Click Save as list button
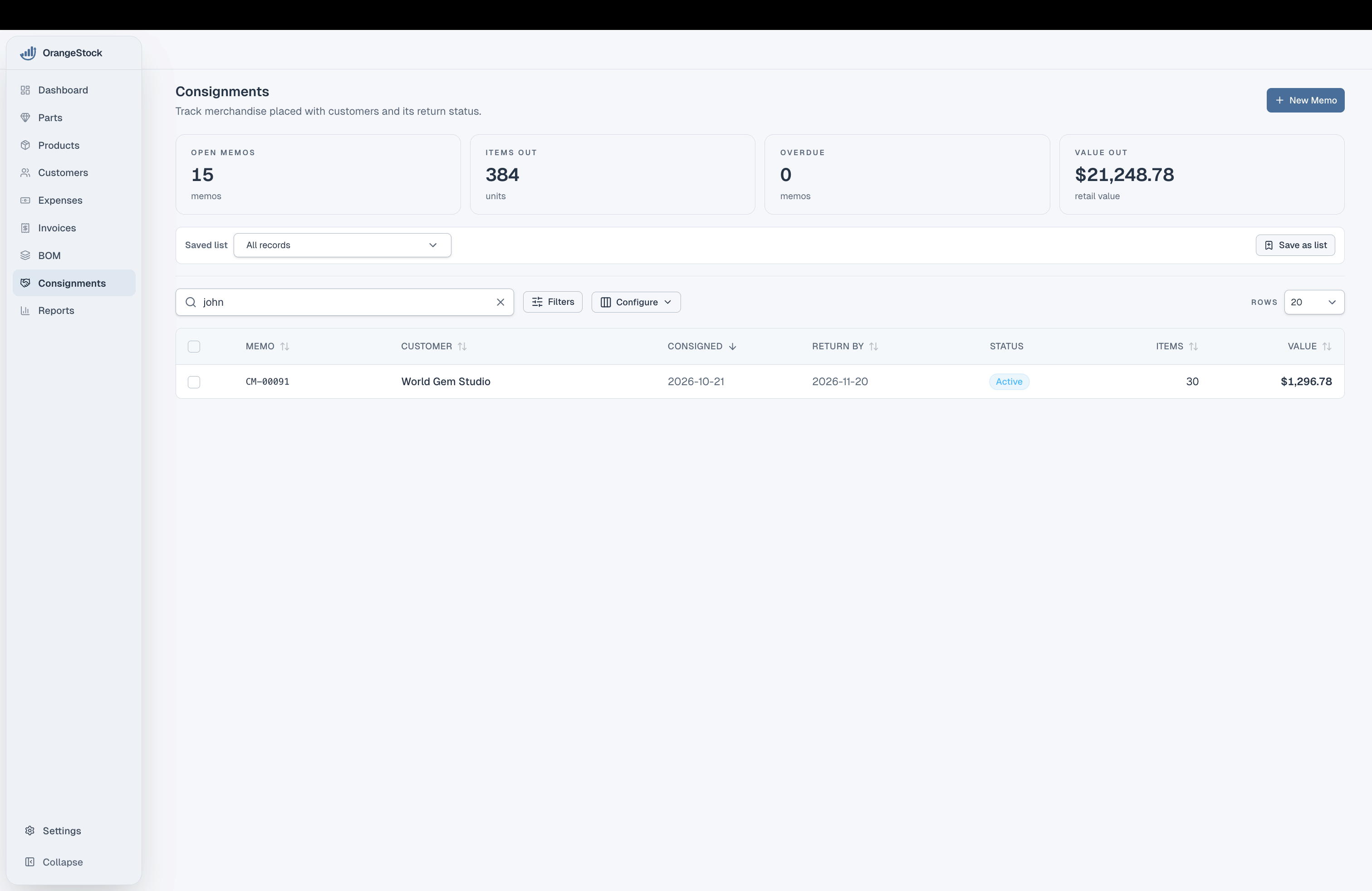Image resolution: width=1372 pixels, height=891 pixels. tap(1295, 245)
